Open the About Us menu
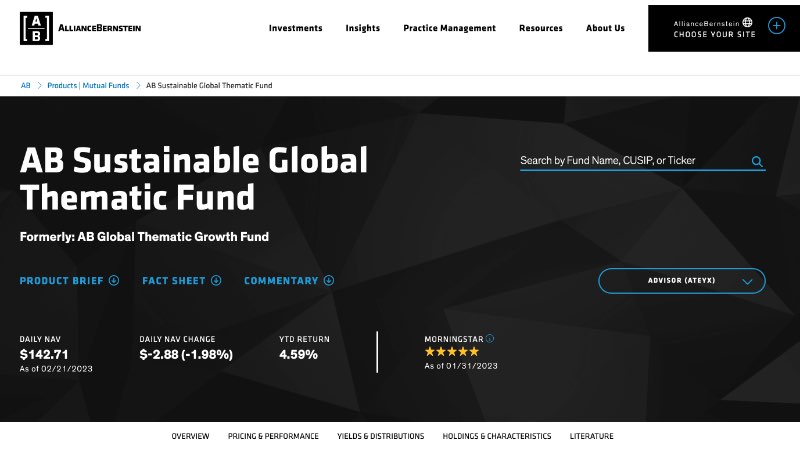800x451 pixels. click(605, 28)
